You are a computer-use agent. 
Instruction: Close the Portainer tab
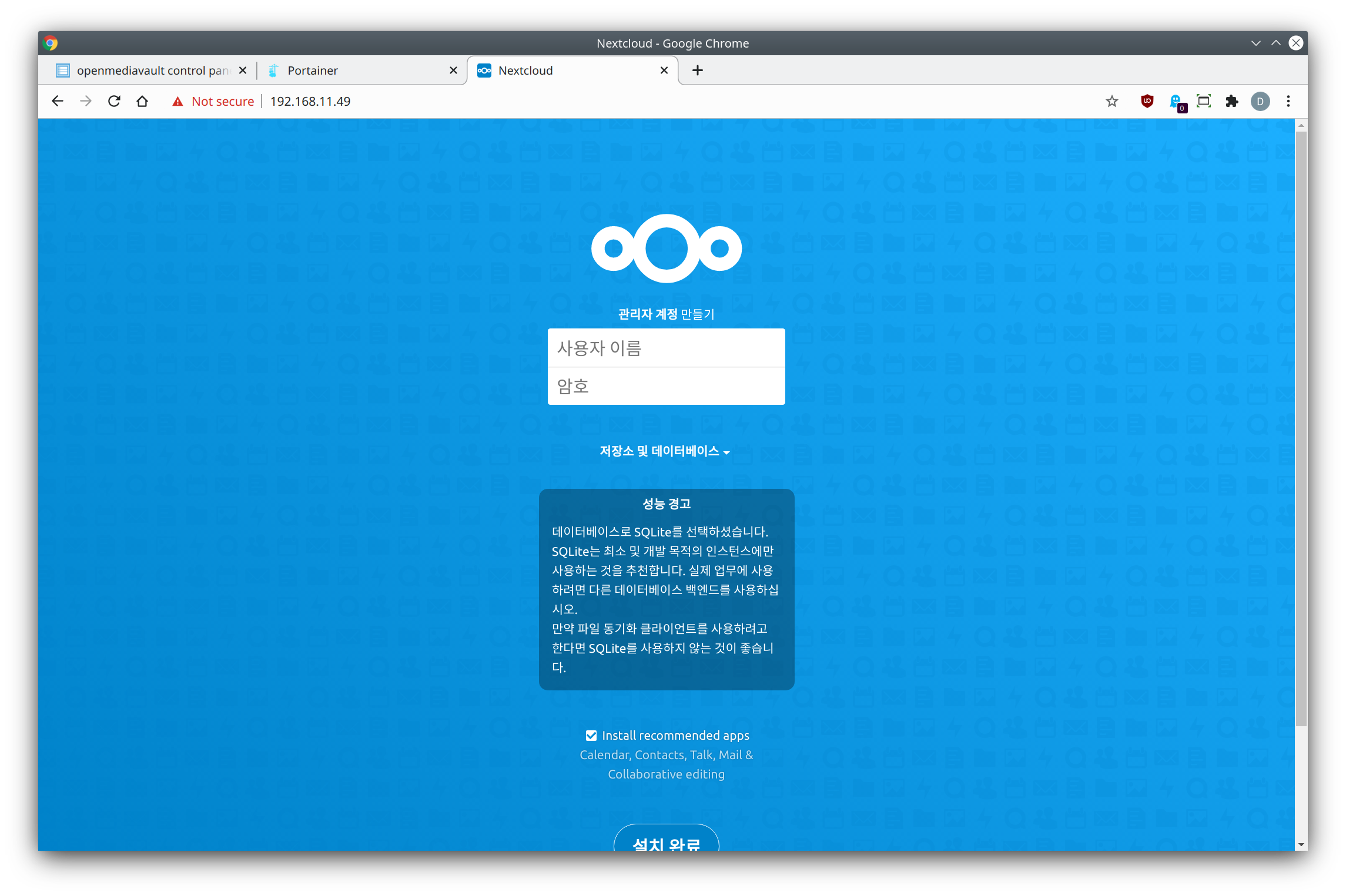(453, 71)
